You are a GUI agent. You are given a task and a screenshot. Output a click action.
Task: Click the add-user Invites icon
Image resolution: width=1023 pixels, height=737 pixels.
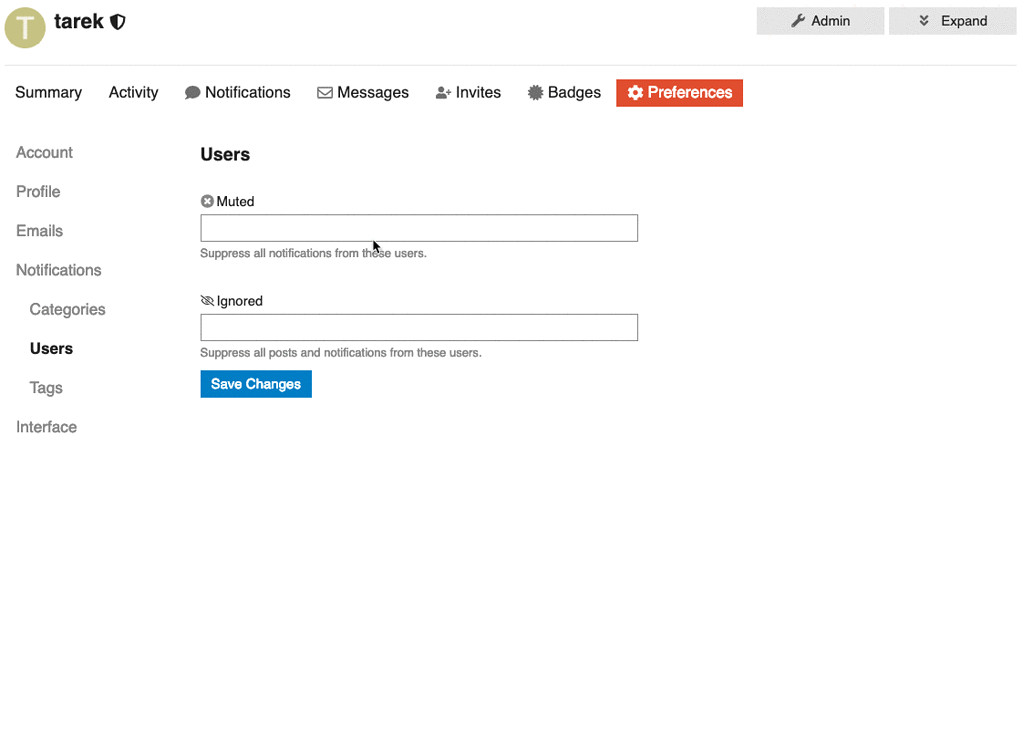(444, 93)
